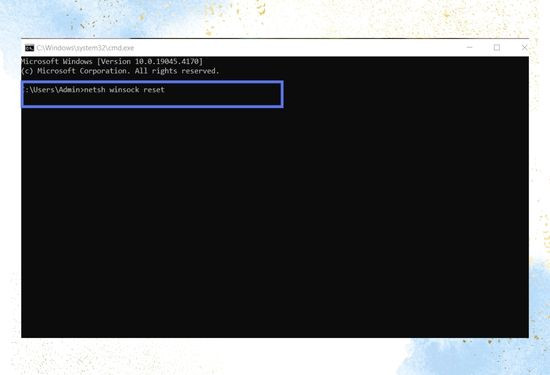The image size is (550, 375).
Task: Close the Command Prompt window
Action: coord(524,47)
